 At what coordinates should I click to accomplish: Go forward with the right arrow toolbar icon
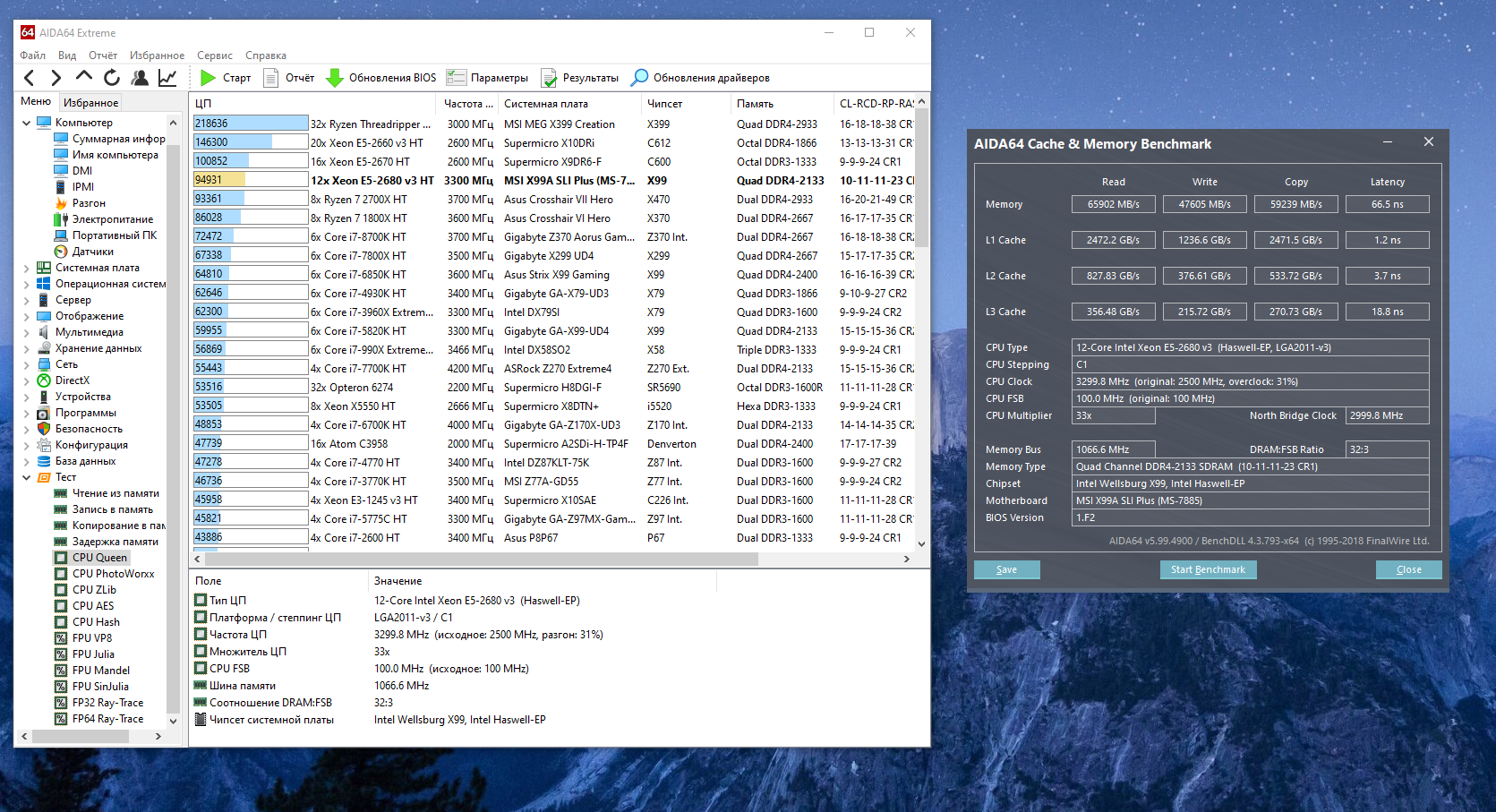pyautogui.click(x=56, y=78)
